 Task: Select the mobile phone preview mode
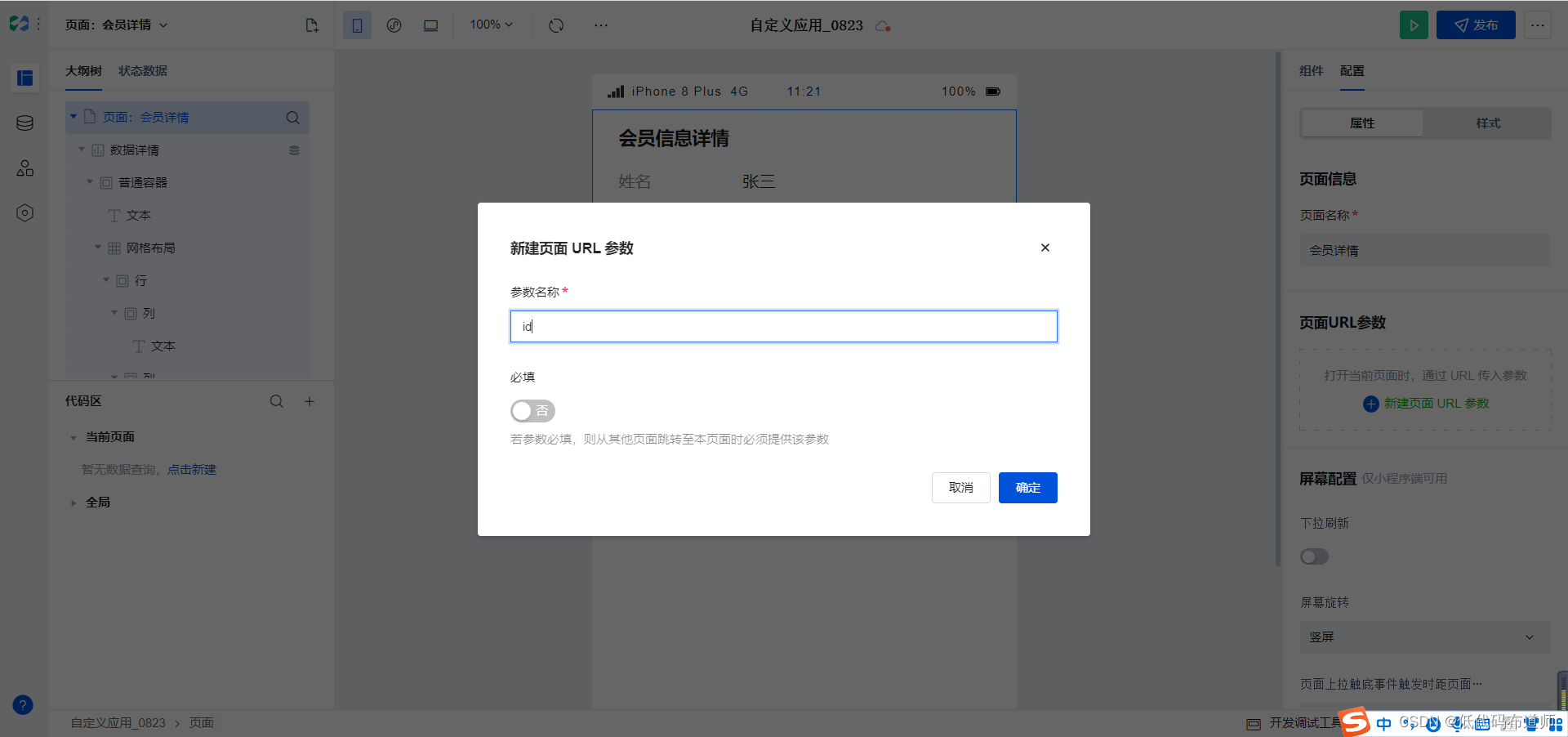[357, 25]
